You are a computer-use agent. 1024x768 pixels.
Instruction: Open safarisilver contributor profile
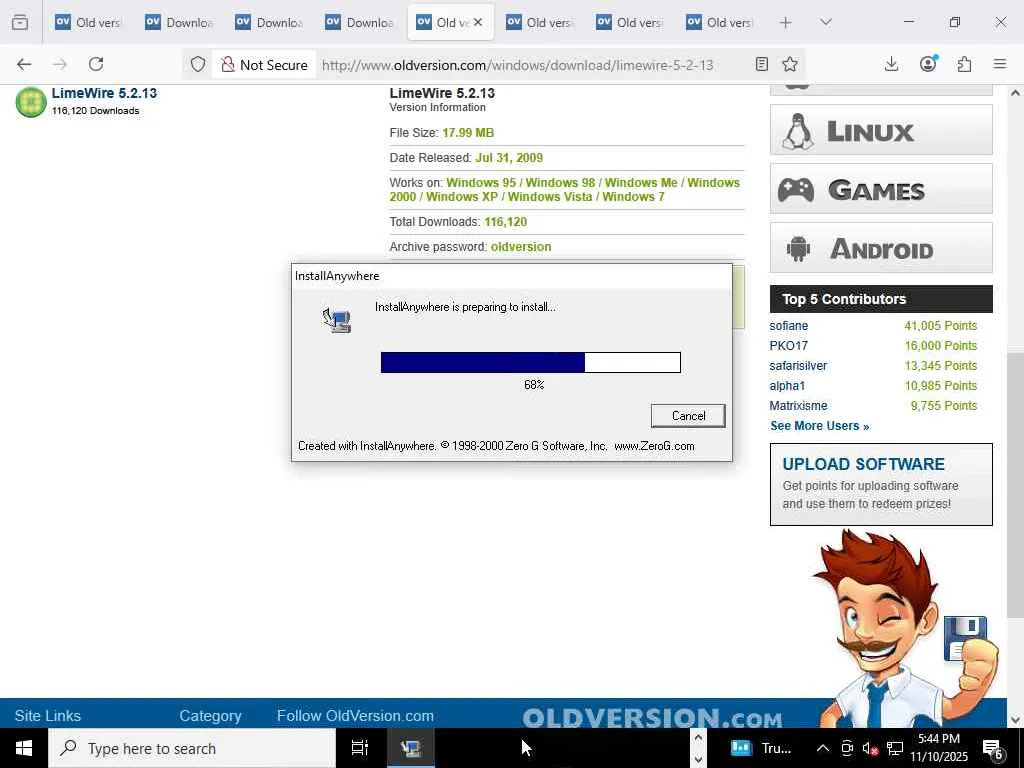798,366
